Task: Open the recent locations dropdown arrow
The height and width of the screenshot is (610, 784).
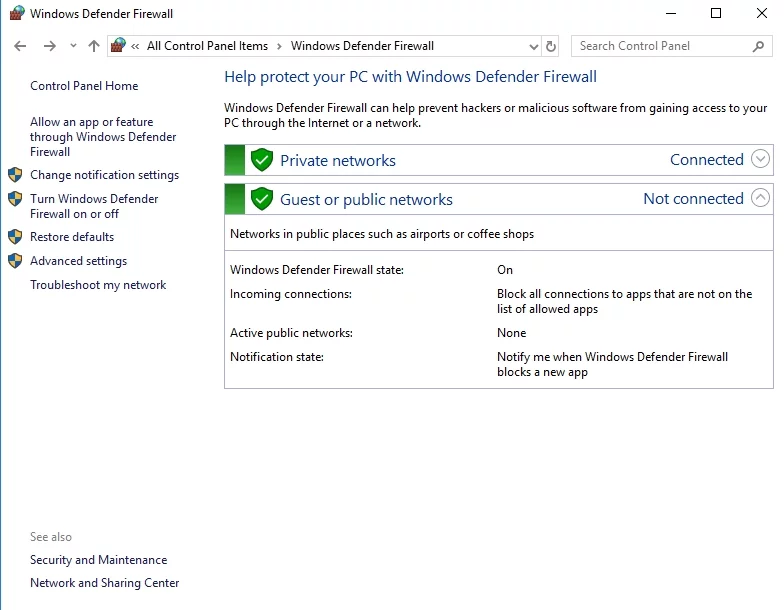Action: tap(73, 46)
